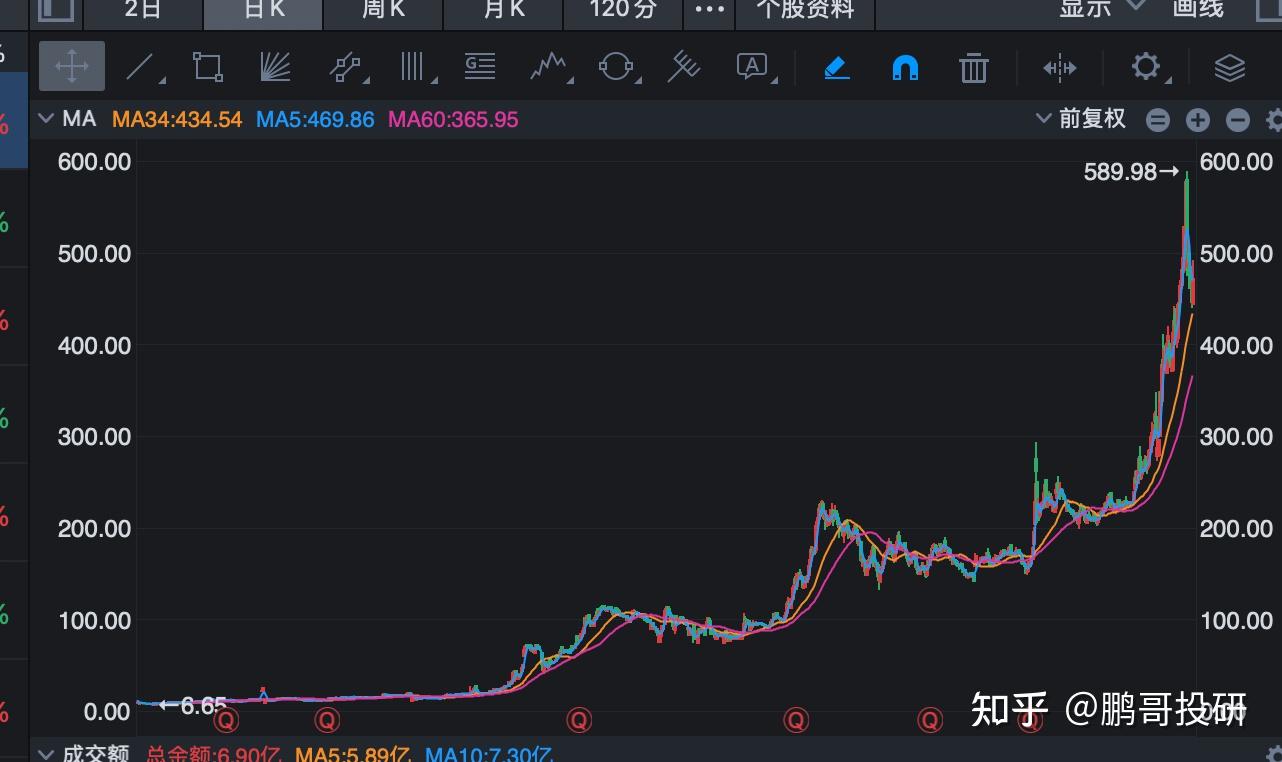1282x762 pixels.
Task: Select the text annotation tool
Action: 751,64
